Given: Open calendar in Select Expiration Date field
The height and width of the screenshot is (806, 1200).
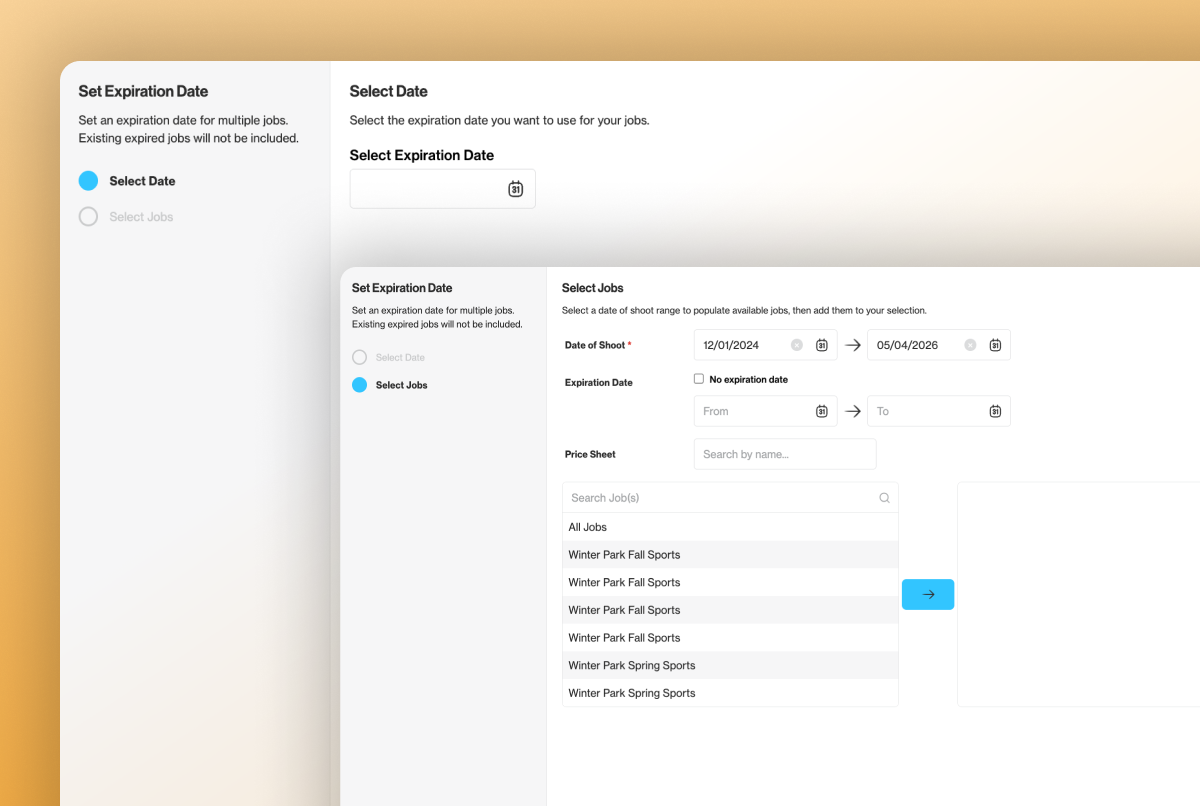Looking at the screenshot, I should [x=515, y=189].
